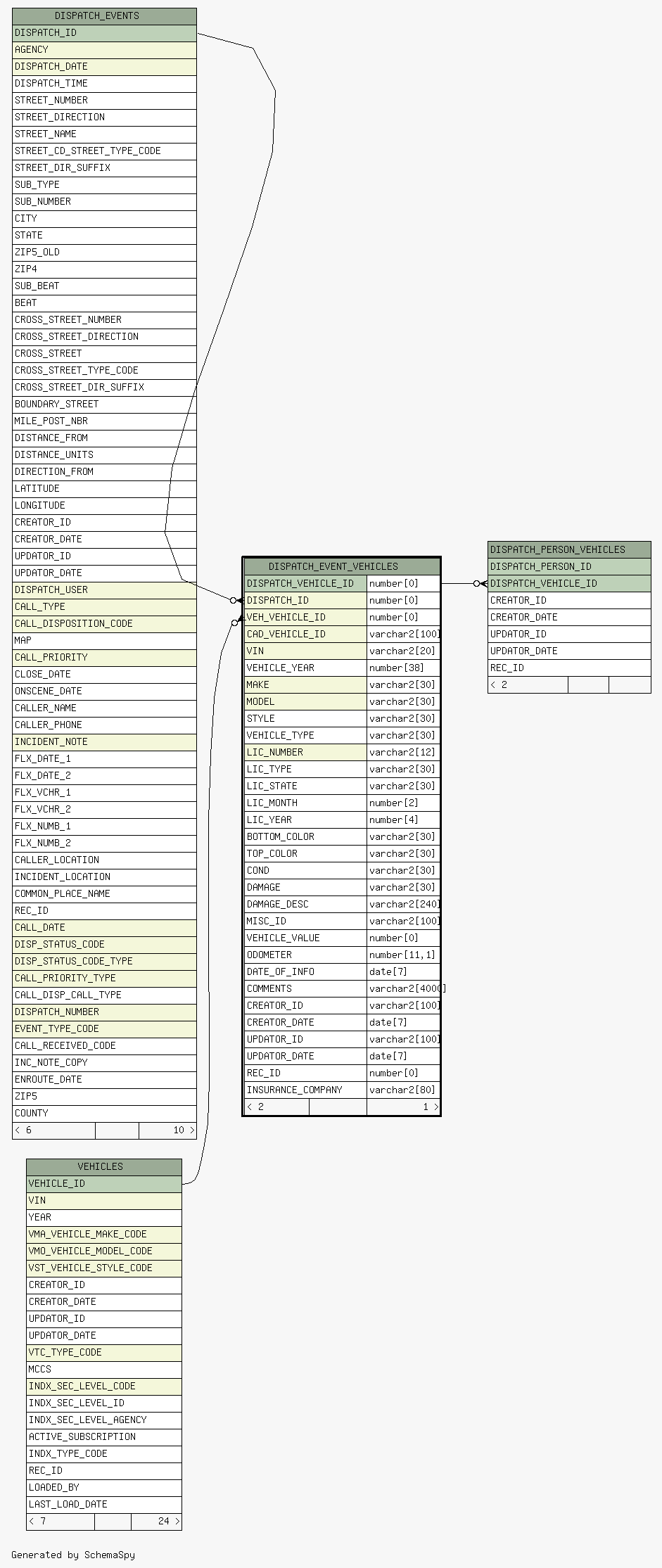Click the VST_VEHICLE_STYLE_CODE column row

click(104, 1268)
